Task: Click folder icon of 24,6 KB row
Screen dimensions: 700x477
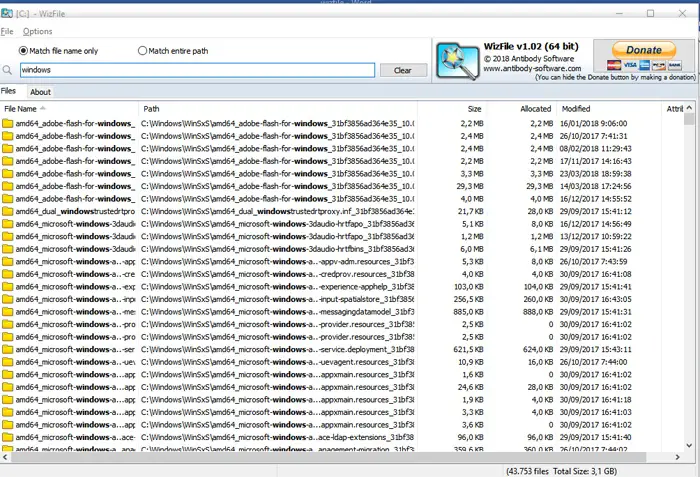Action: 8,387
